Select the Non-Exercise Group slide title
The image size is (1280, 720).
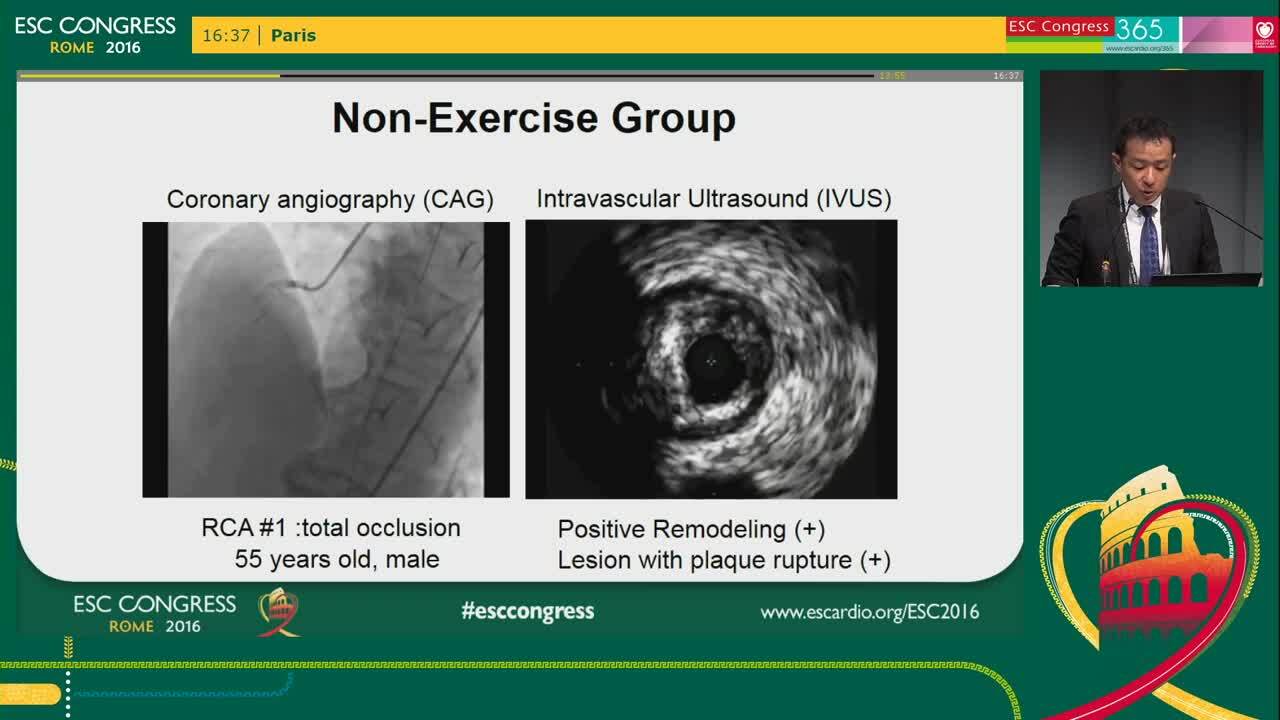pyautogui.click(x=533, y=117)
